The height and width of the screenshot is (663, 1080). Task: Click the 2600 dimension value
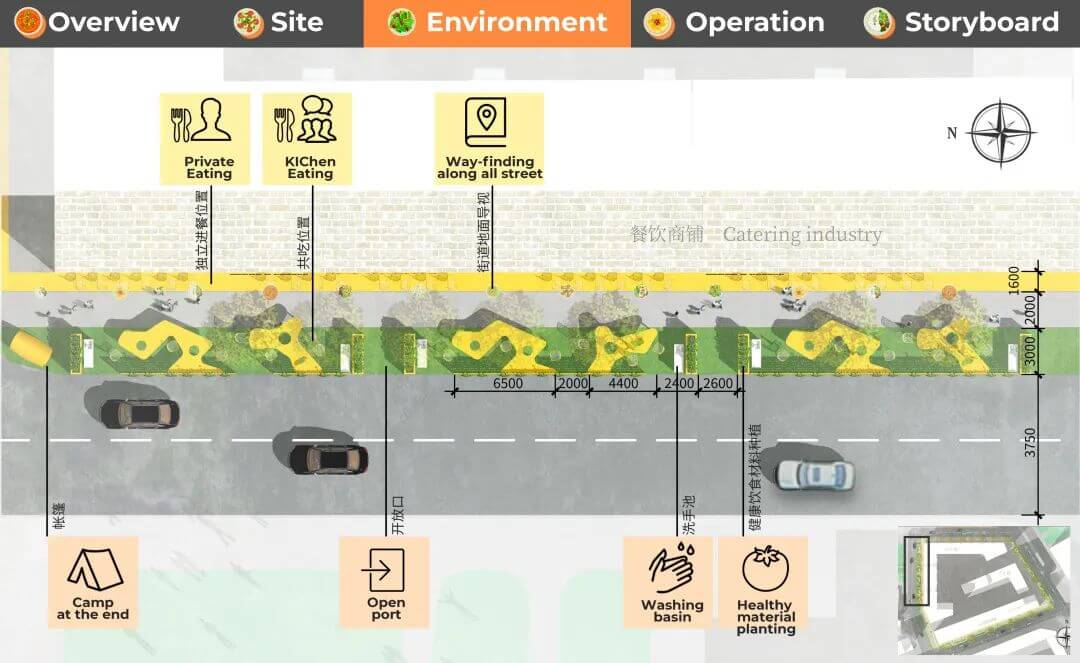pyautogui.click(x=718, y=383)
